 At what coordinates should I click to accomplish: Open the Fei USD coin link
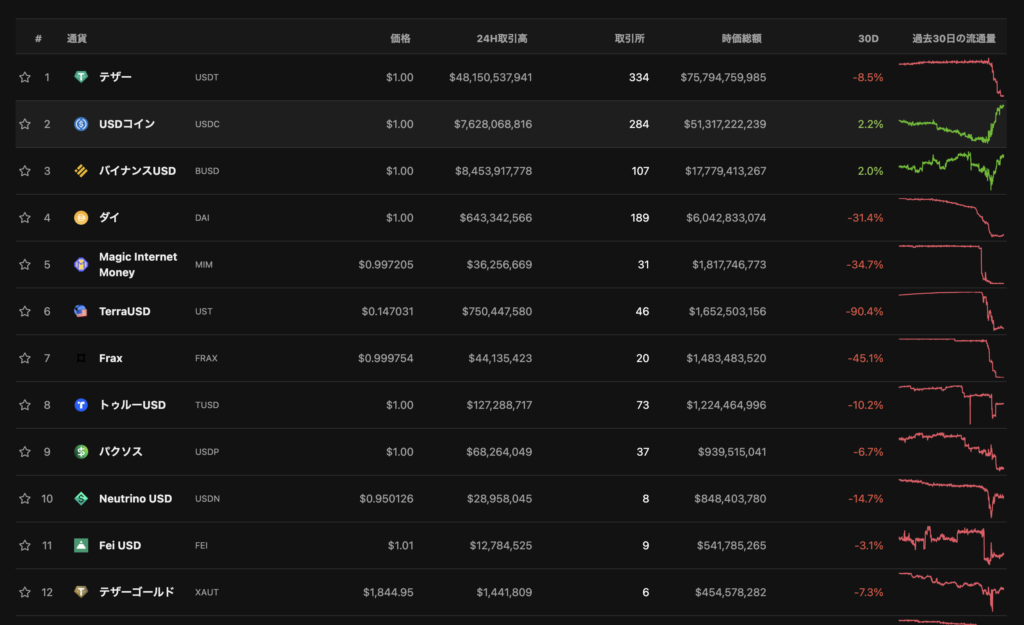point(120,545)
